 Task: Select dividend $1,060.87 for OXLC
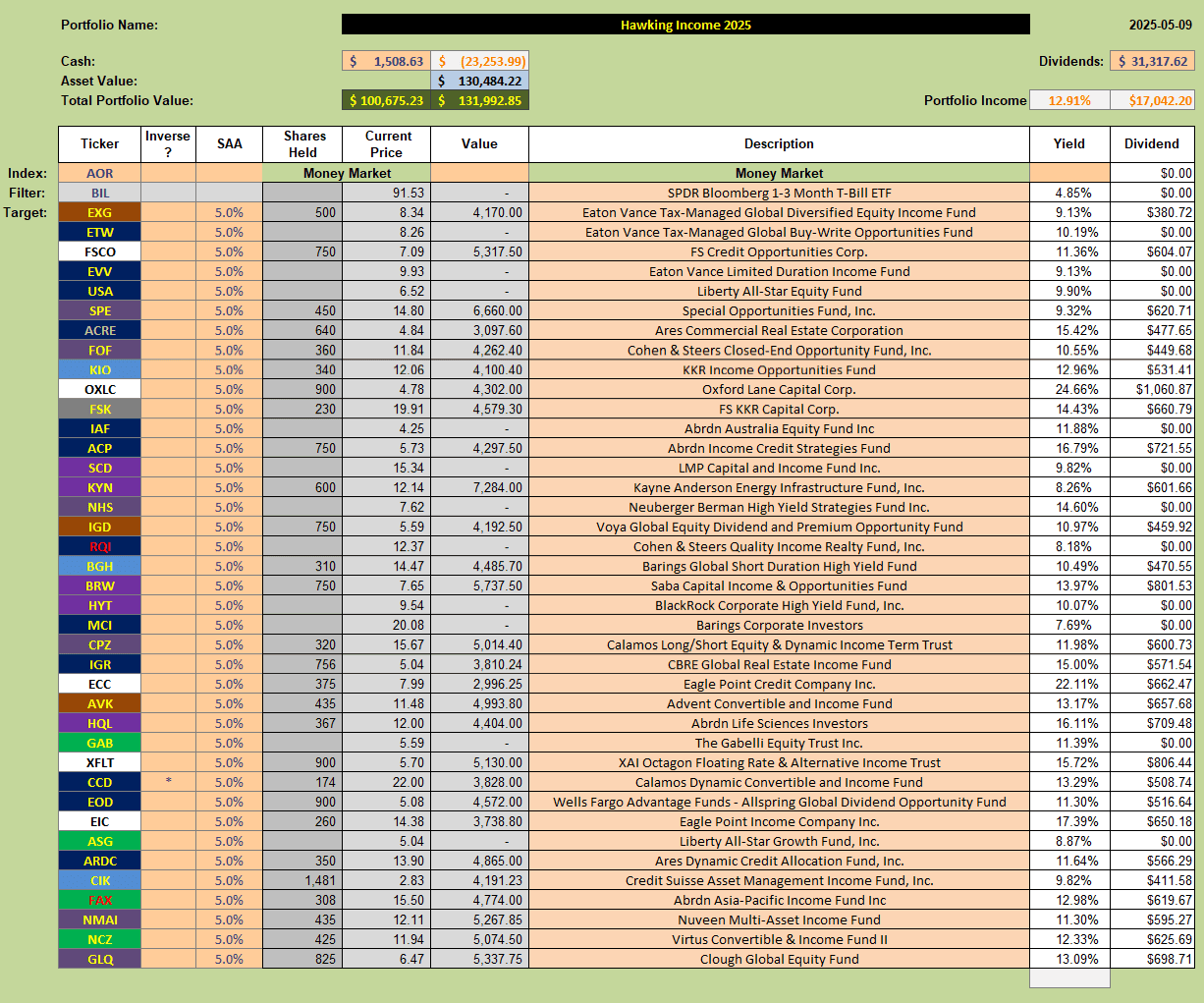click(1152, 389)
